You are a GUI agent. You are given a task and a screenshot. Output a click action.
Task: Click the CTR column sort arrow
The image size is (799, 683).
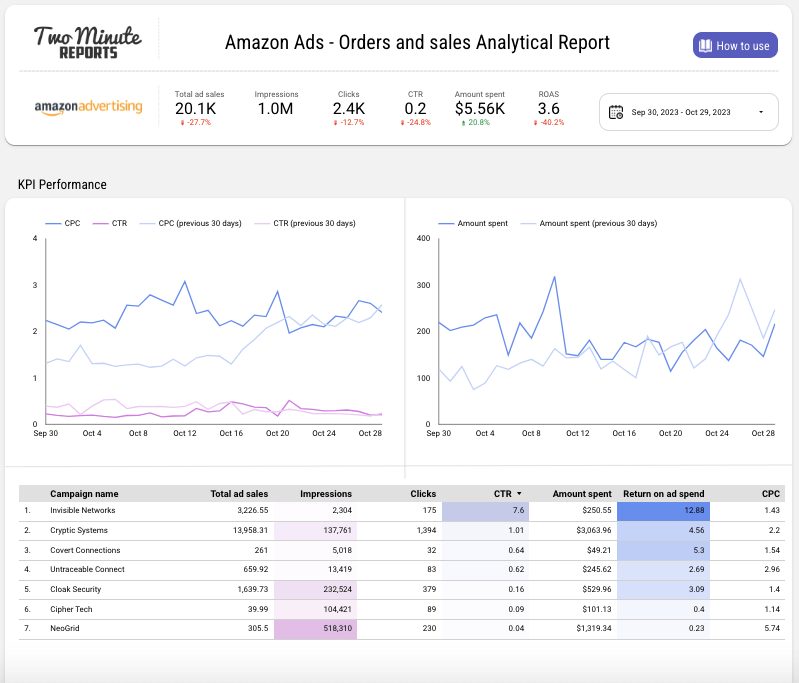point(520,494)
